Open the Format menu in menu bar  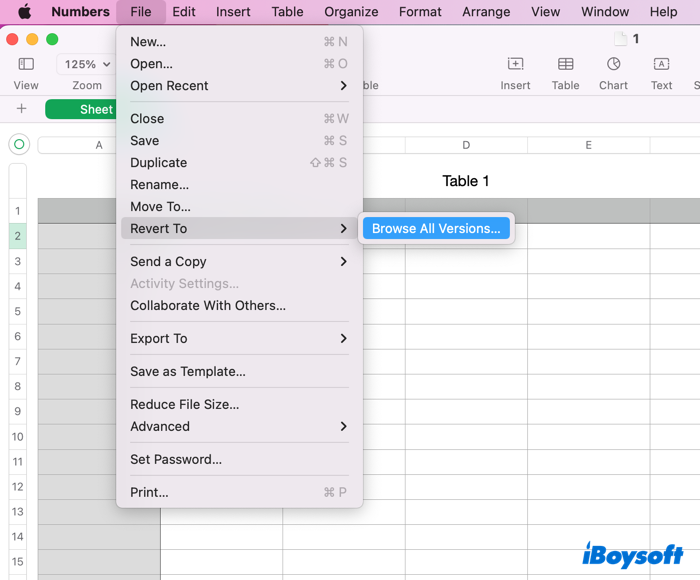click(420, 12)
